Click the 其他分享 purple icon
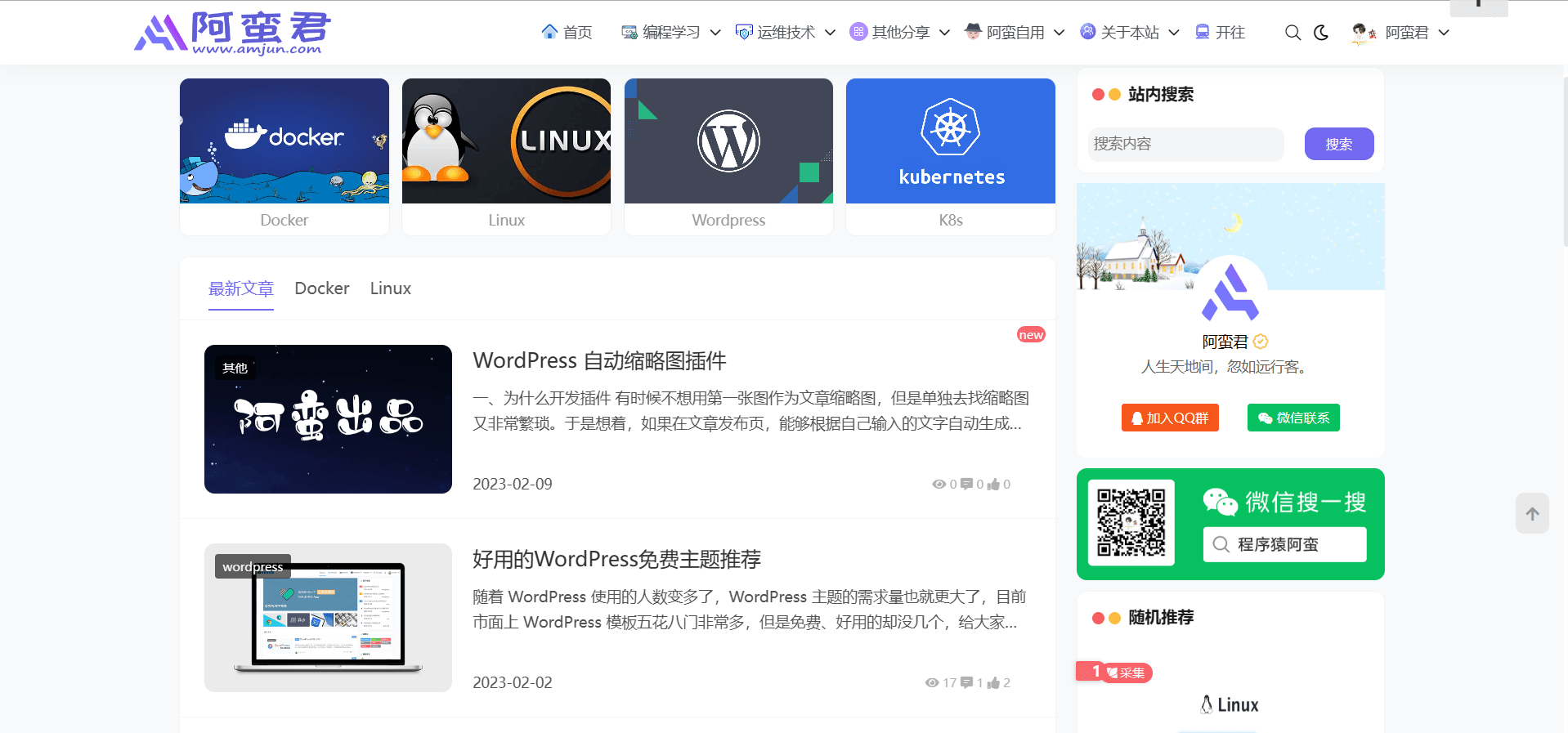The height and width of the screenshot is (733, 1568). [858, 32]
